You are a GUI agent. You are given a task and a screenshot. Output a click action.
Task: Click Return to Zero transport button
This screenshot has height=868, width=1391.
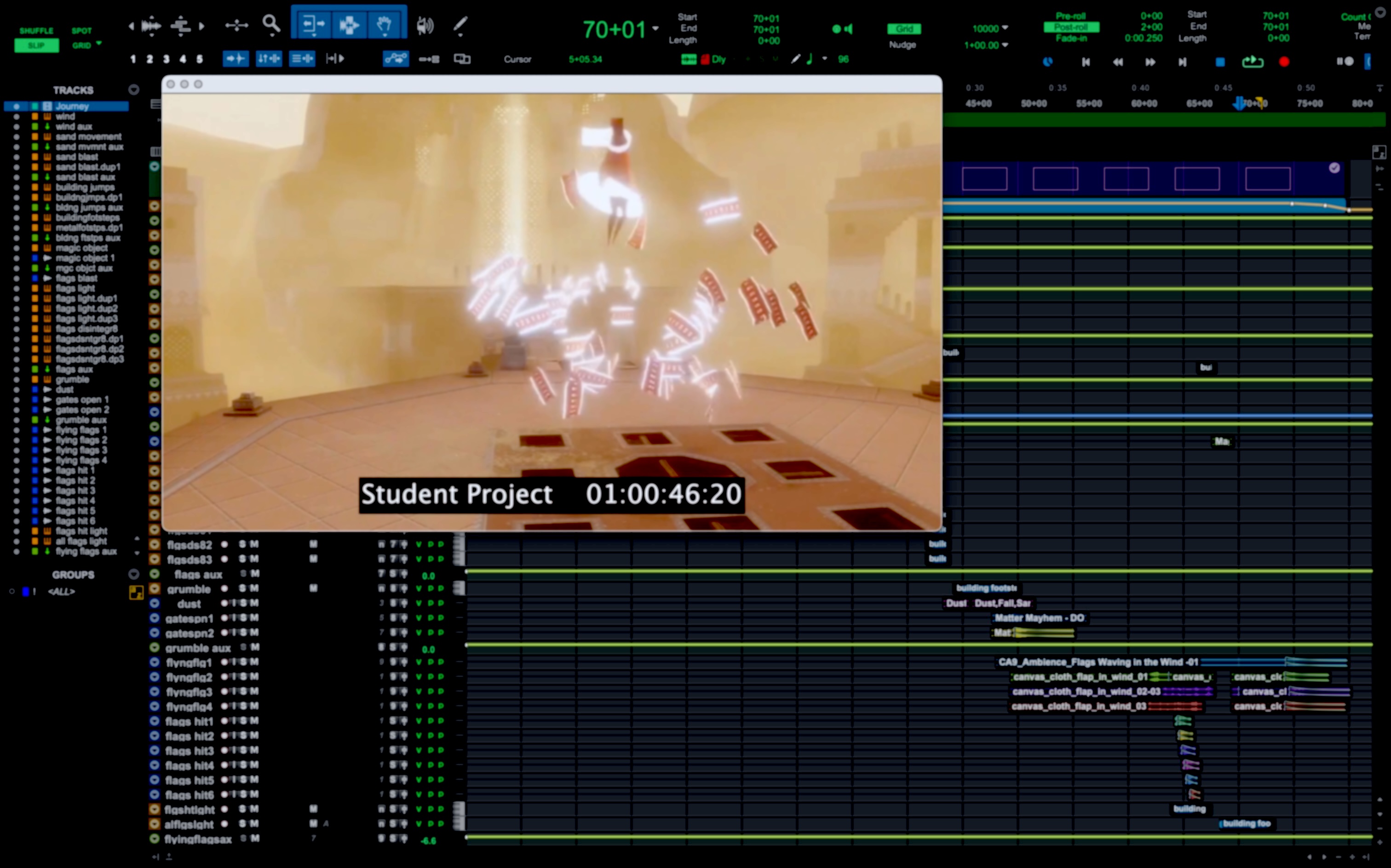pos(1086,62)
